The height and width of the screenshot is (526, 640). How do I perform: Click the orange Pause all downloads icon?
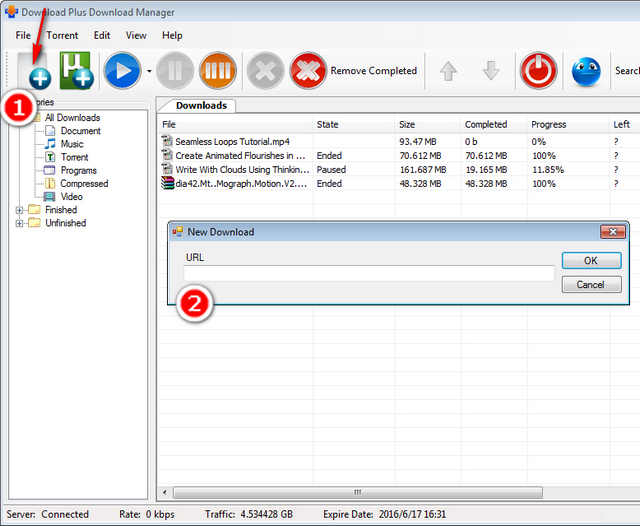[x=218, y=71]
